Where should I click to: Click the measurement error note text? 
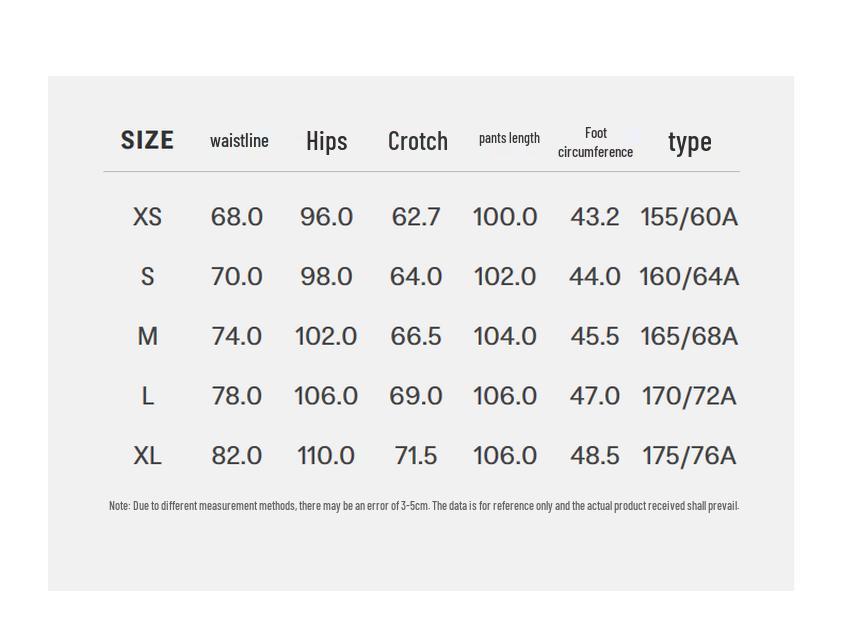coord(424,506)
